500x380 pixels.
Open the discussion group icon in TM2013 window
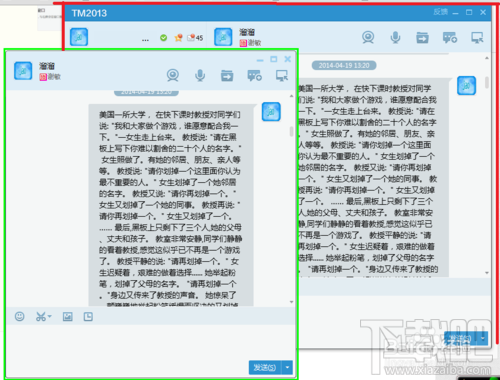(x=450, y=38)
